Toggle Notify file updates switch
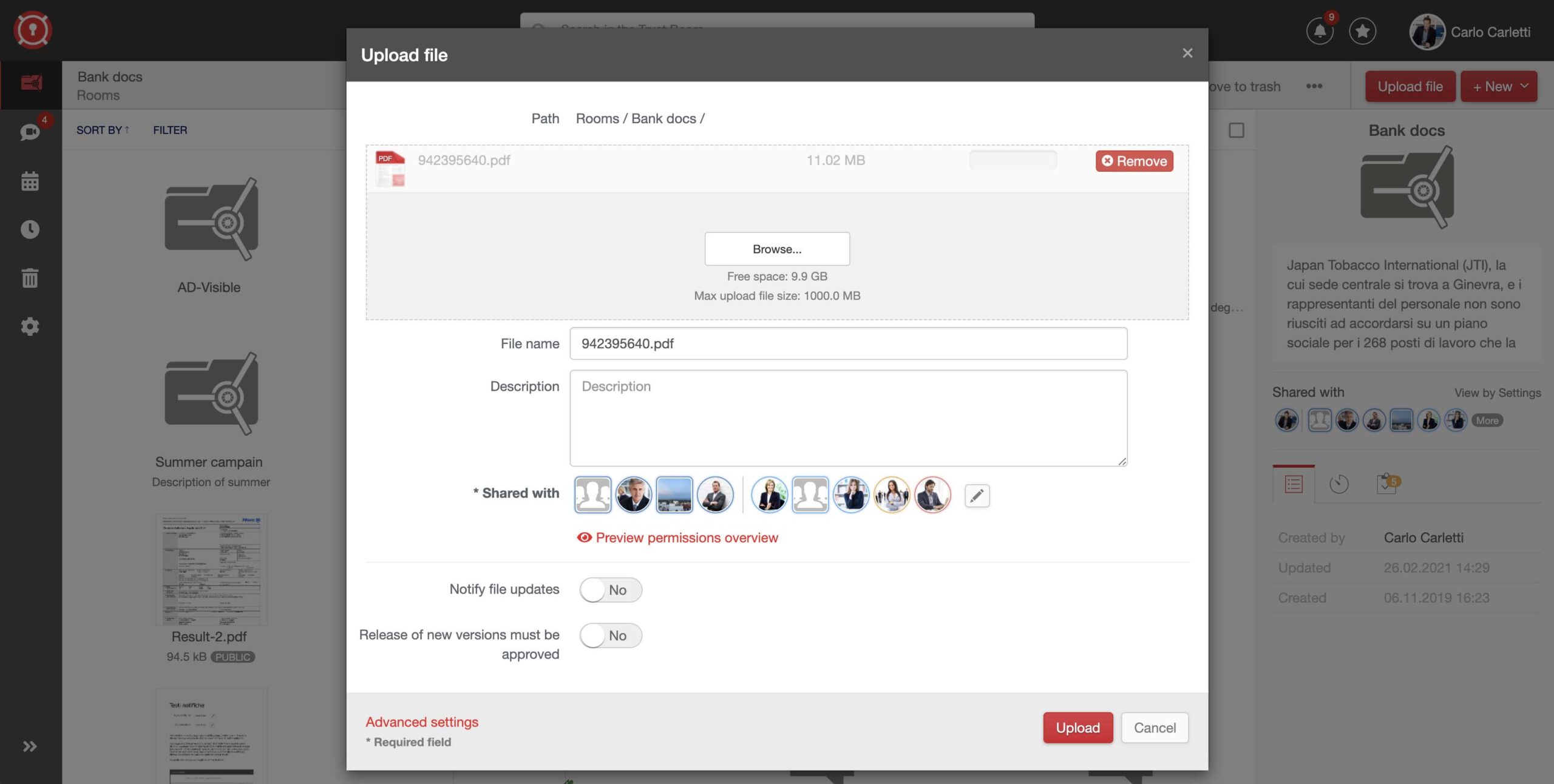Viewport: 1554px width, 784px height. coord(610,590)
